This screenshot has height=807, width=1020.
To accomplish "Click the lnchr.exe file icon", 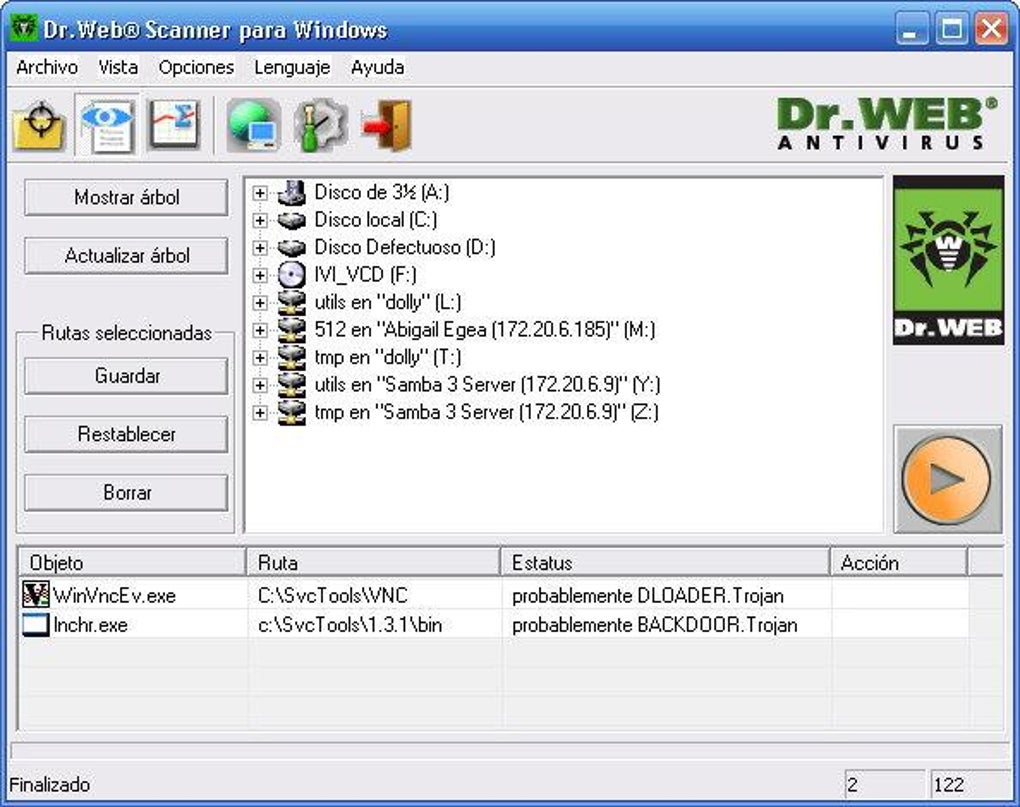I will coord(36,624).
